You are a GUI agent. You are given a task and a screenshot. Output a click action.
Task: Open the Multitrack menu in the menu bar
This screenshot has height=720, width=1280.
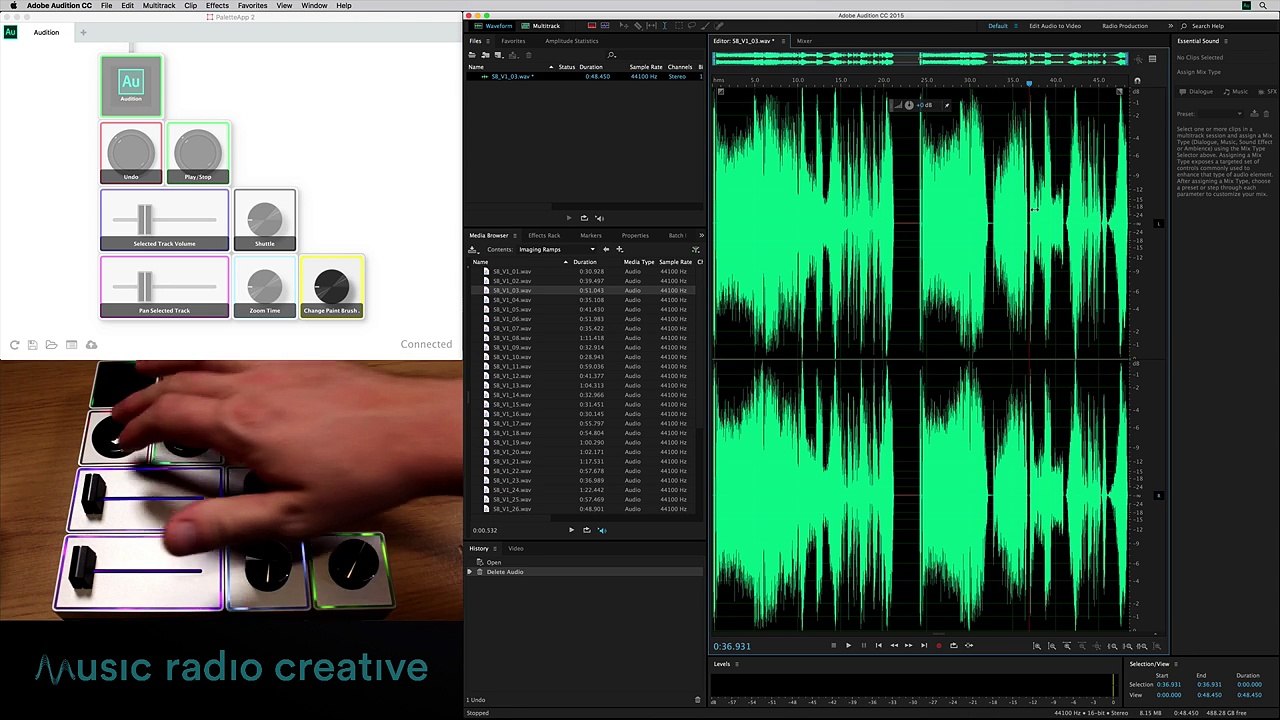click(159, 6)
